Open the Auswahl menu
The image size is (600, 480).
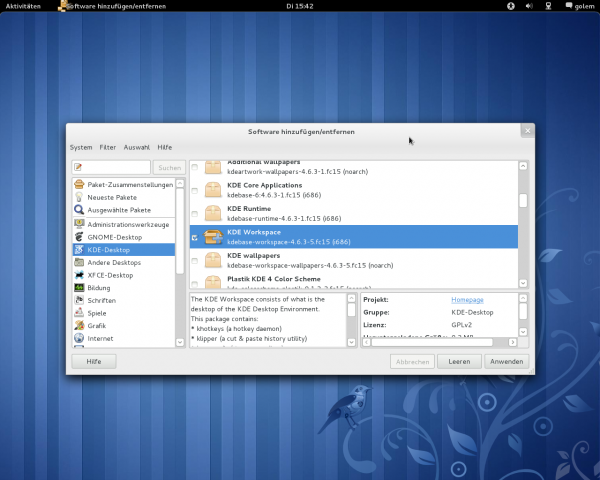click(x=137, y=147)
